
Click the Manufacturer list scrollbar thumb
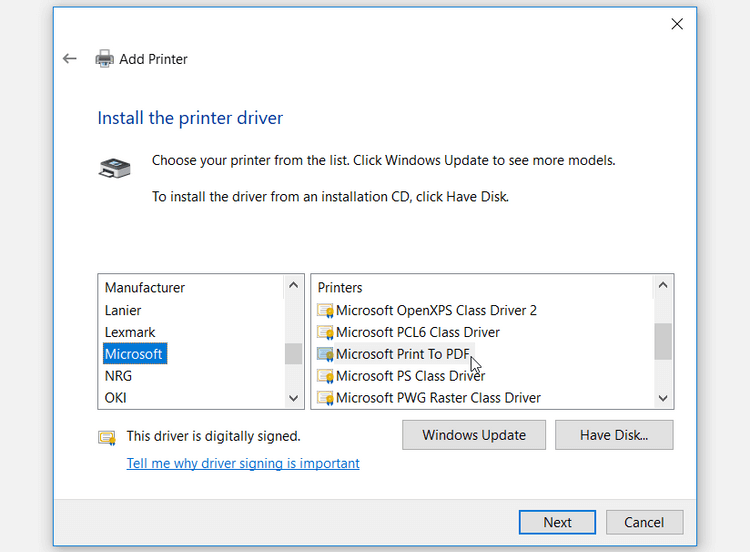pos(294,354)
